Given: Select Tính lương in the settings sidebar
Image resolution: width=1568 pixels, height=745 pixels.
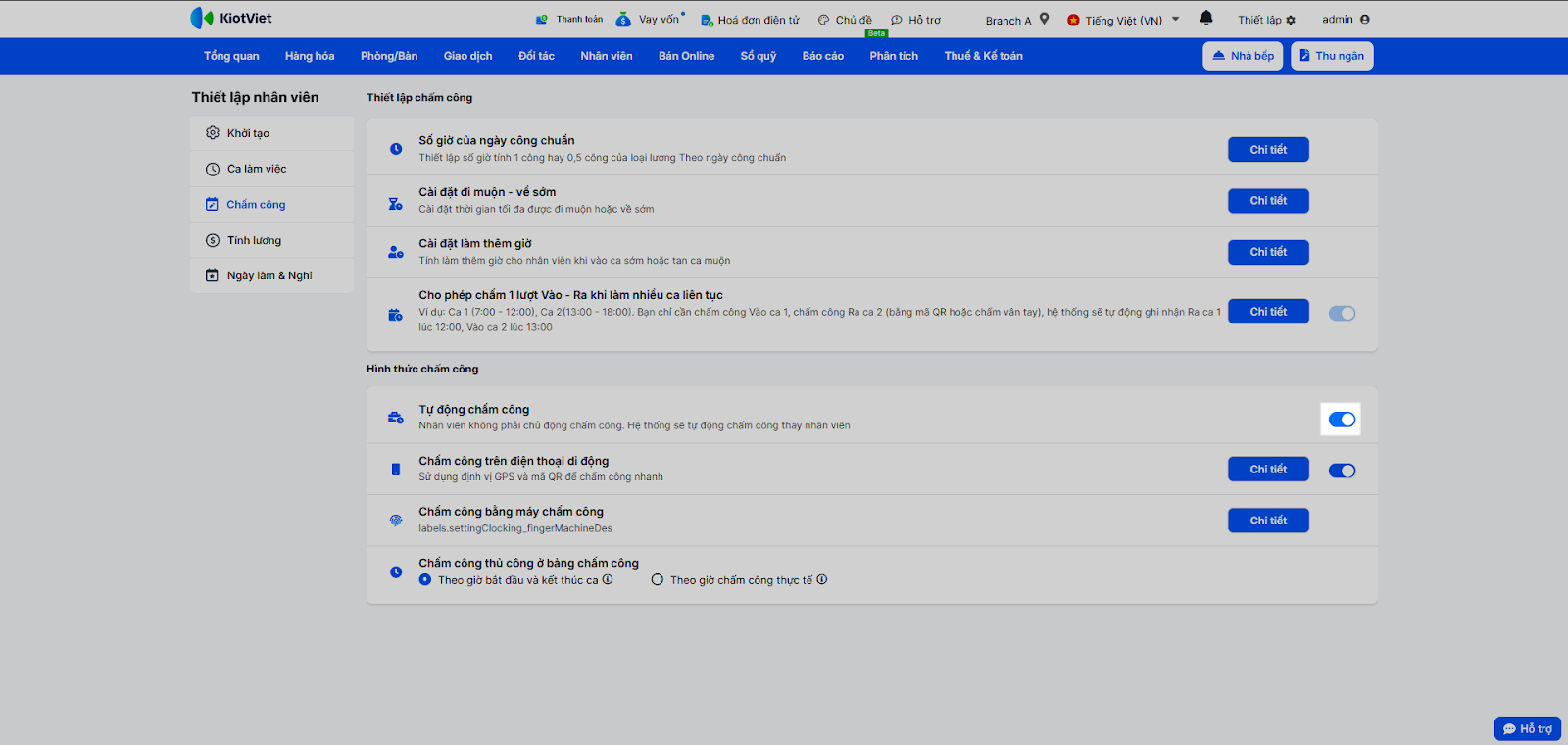Looking at the screenshot, I should pos(271,240).
